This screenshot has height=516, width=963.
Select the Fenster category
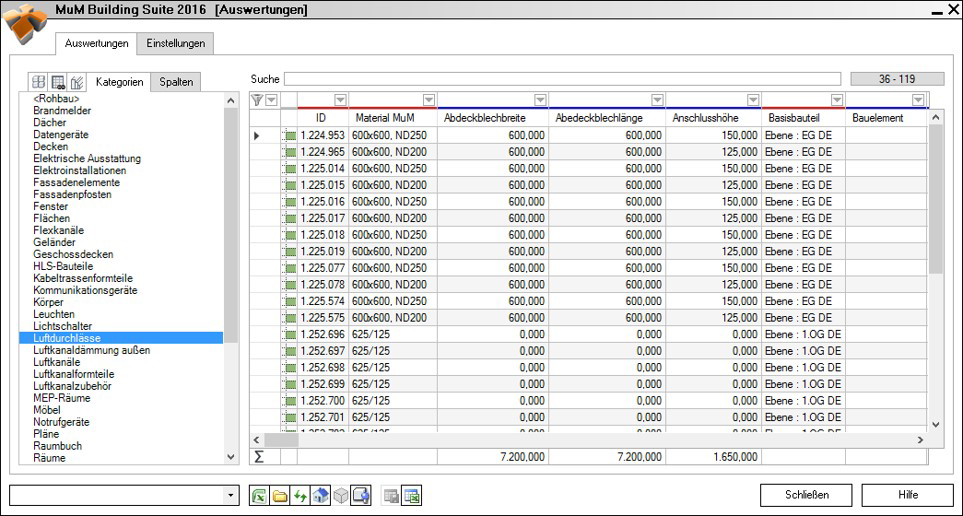[x=50, y=206]
